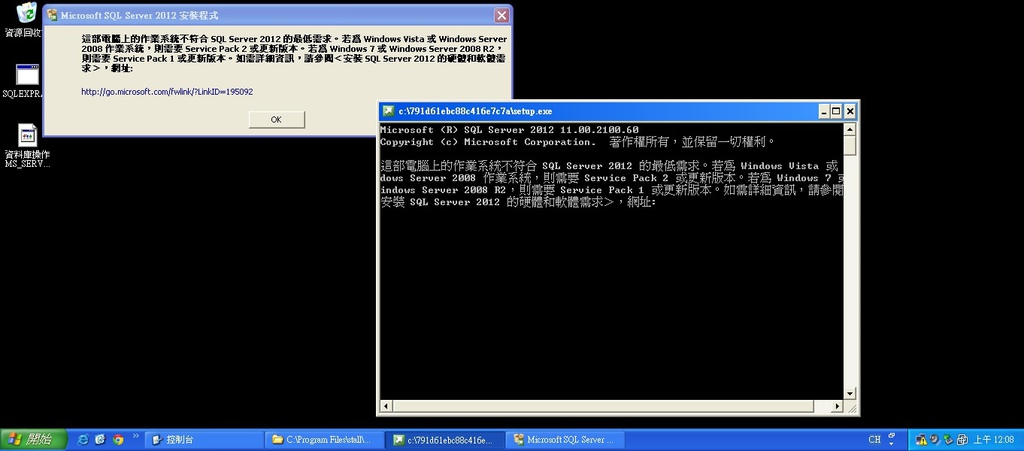
Task: Click the volume speaker tray icon
Action: (935, 440)
